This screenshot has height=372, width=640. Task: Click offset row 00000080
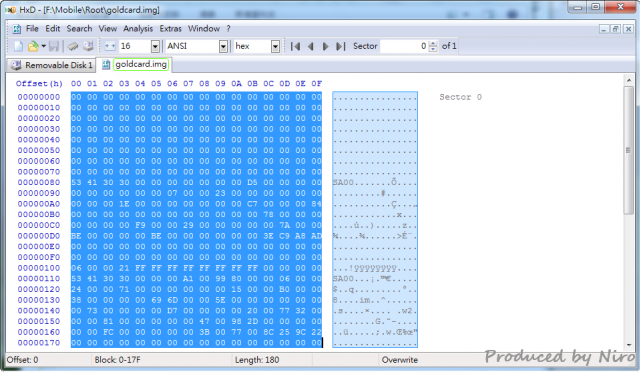[x=39, y=183]
